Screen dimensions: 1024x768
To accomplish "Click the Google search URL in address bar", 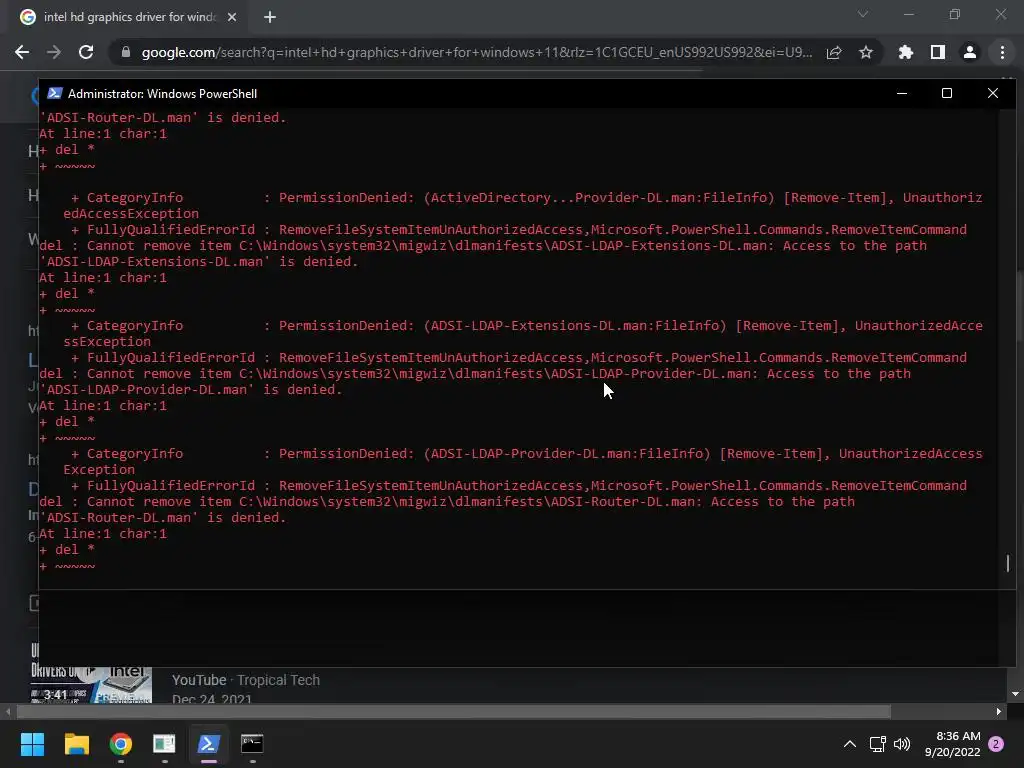I will (477, 52).
